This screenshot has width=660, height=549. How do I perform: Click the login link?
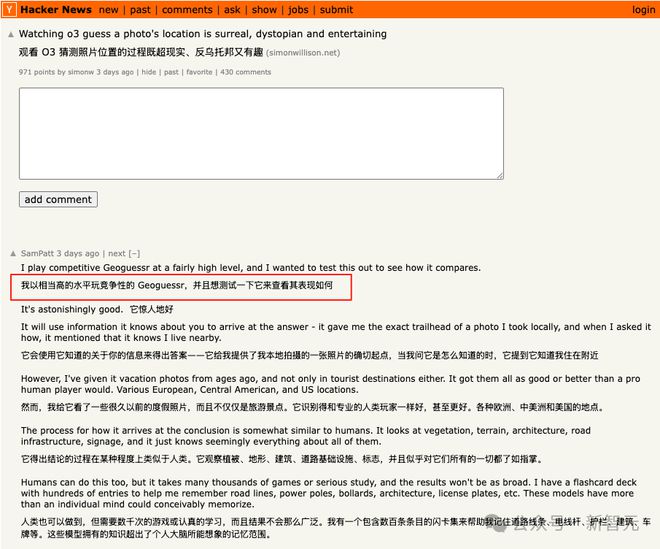click(644, 10)
